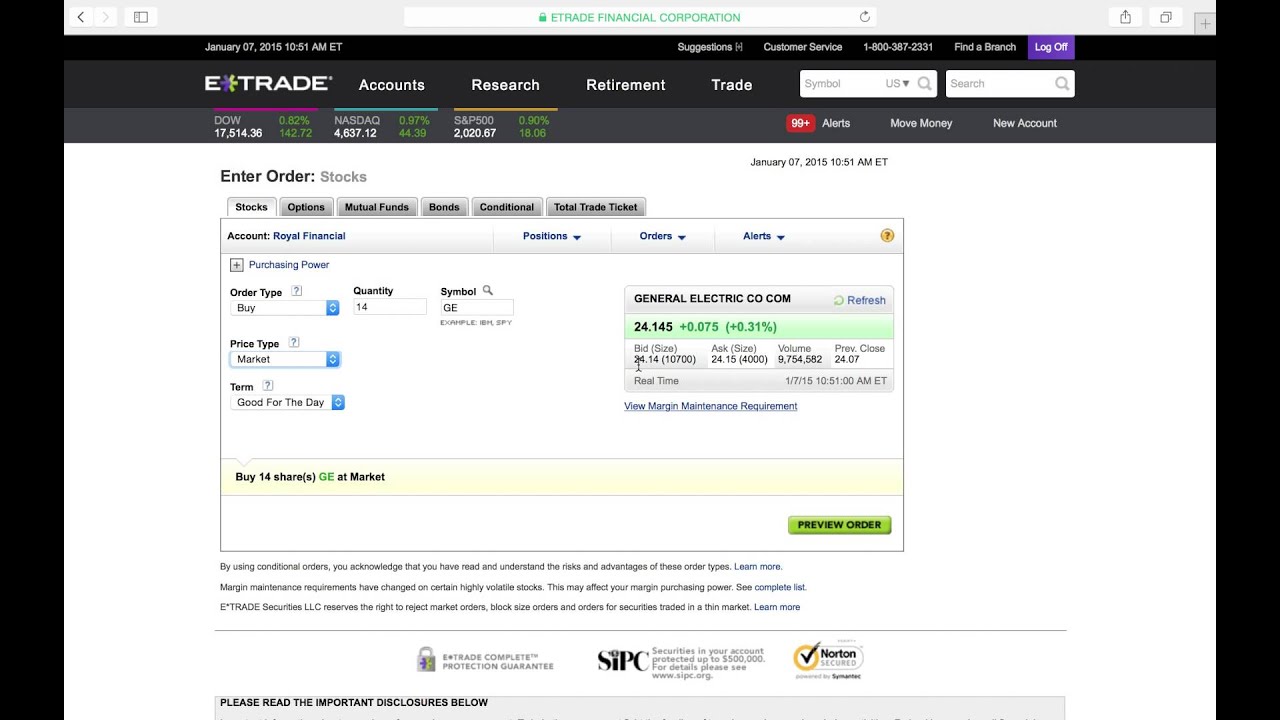Click the Preview Order button
The width and height of the screenshot is (1280, 720).
click(839, 525)
